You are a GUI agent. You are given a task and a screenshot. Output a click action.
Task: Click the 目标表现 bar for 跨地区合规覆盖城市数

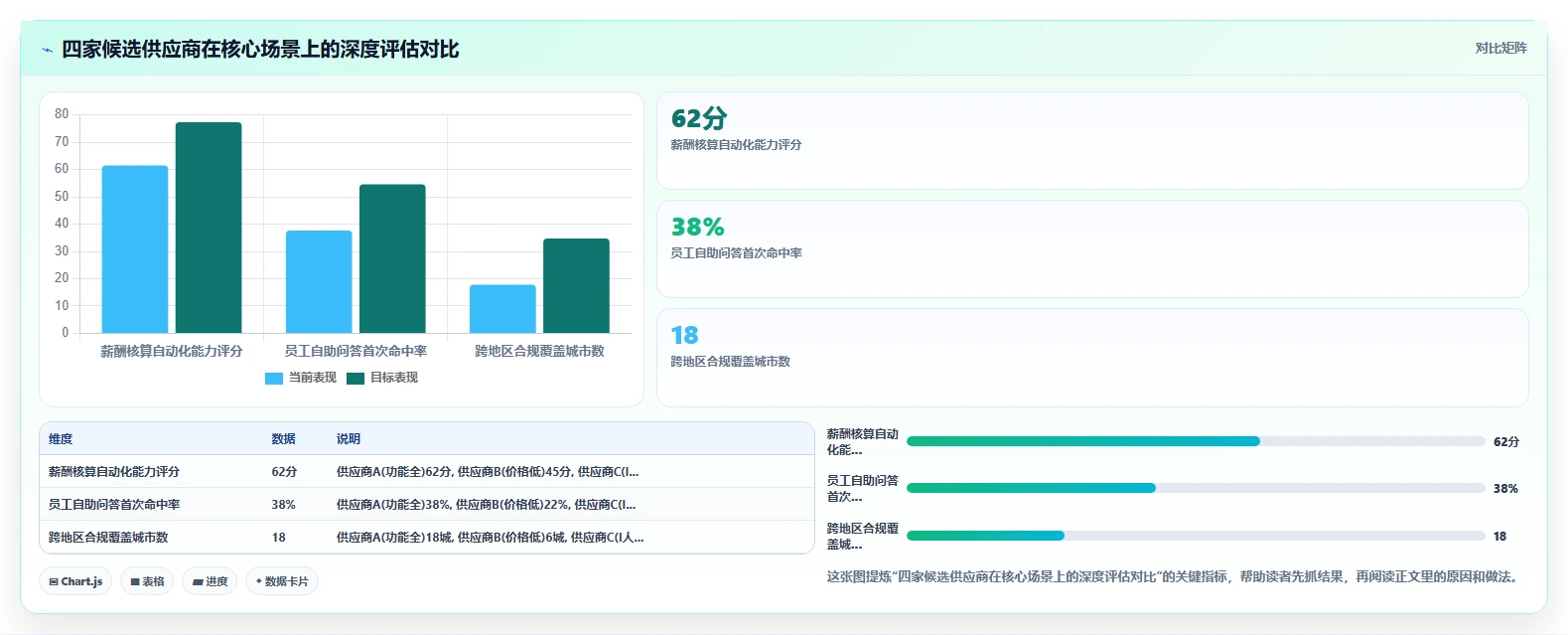(576, 286)
